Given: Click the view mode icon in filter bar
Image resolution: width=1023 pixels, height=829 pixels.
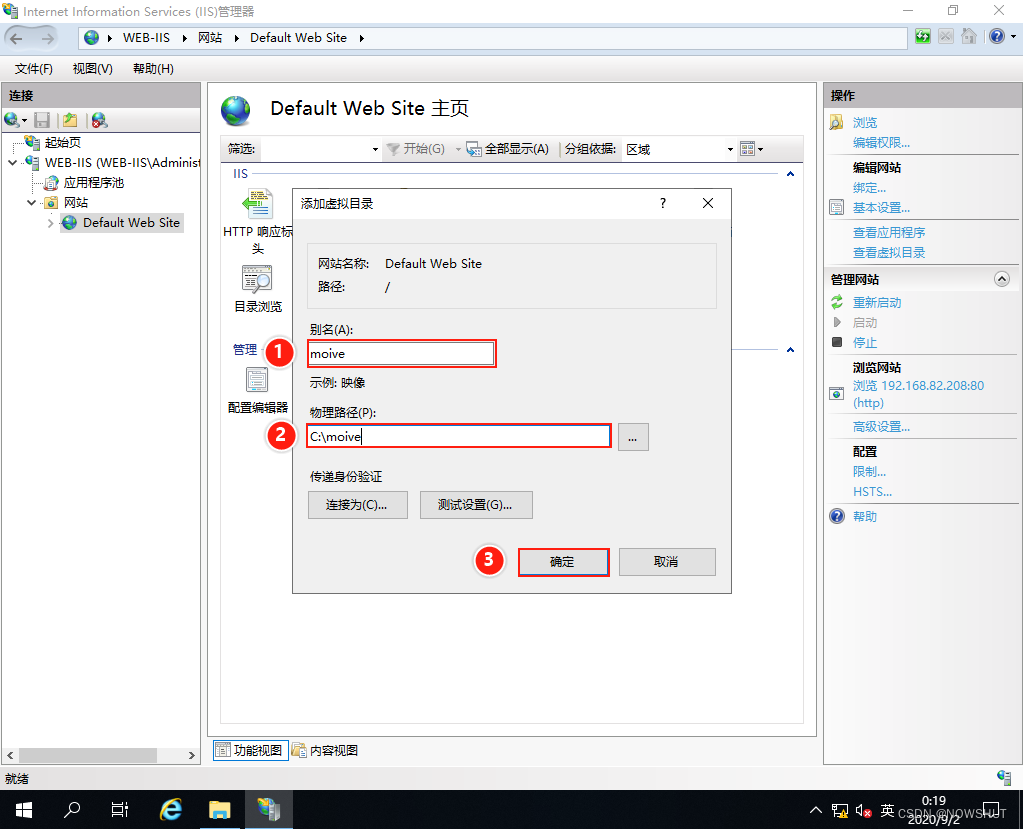Looking at the screenshot, I should pyautogui.click(x=748, y=149).
